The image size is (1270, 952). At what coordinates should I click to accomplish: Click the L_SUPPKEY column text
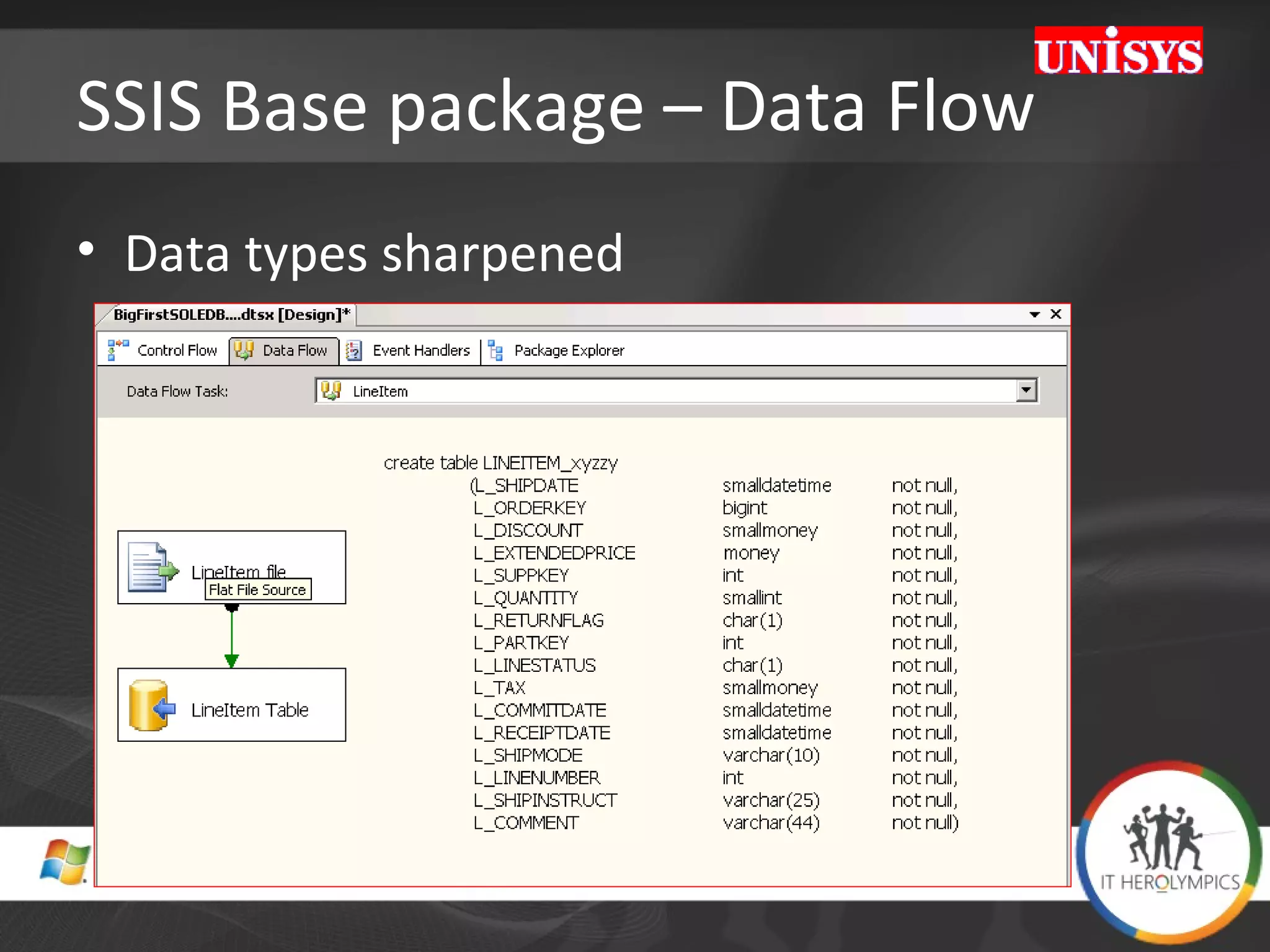tap(521, 575)
